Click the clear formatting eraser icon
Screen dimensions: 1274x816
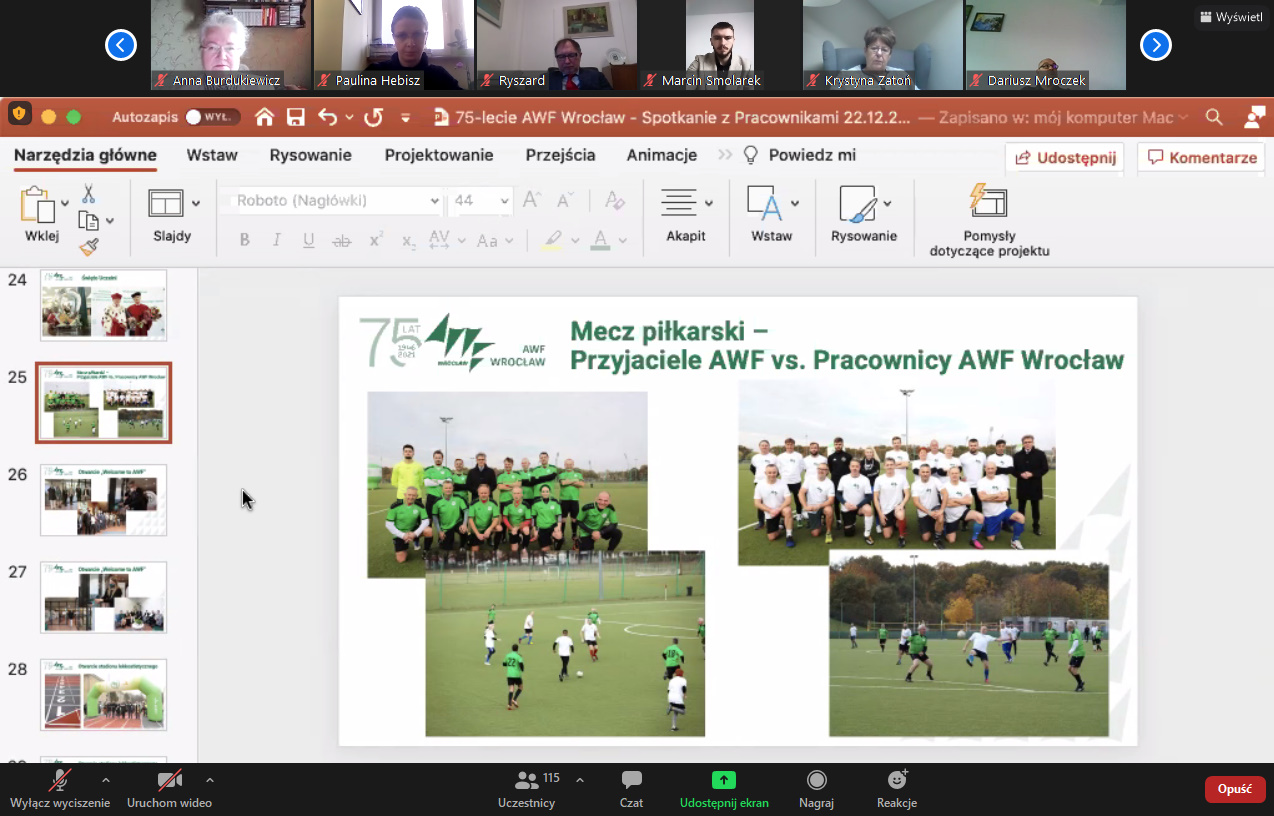(x=615, y=200)
